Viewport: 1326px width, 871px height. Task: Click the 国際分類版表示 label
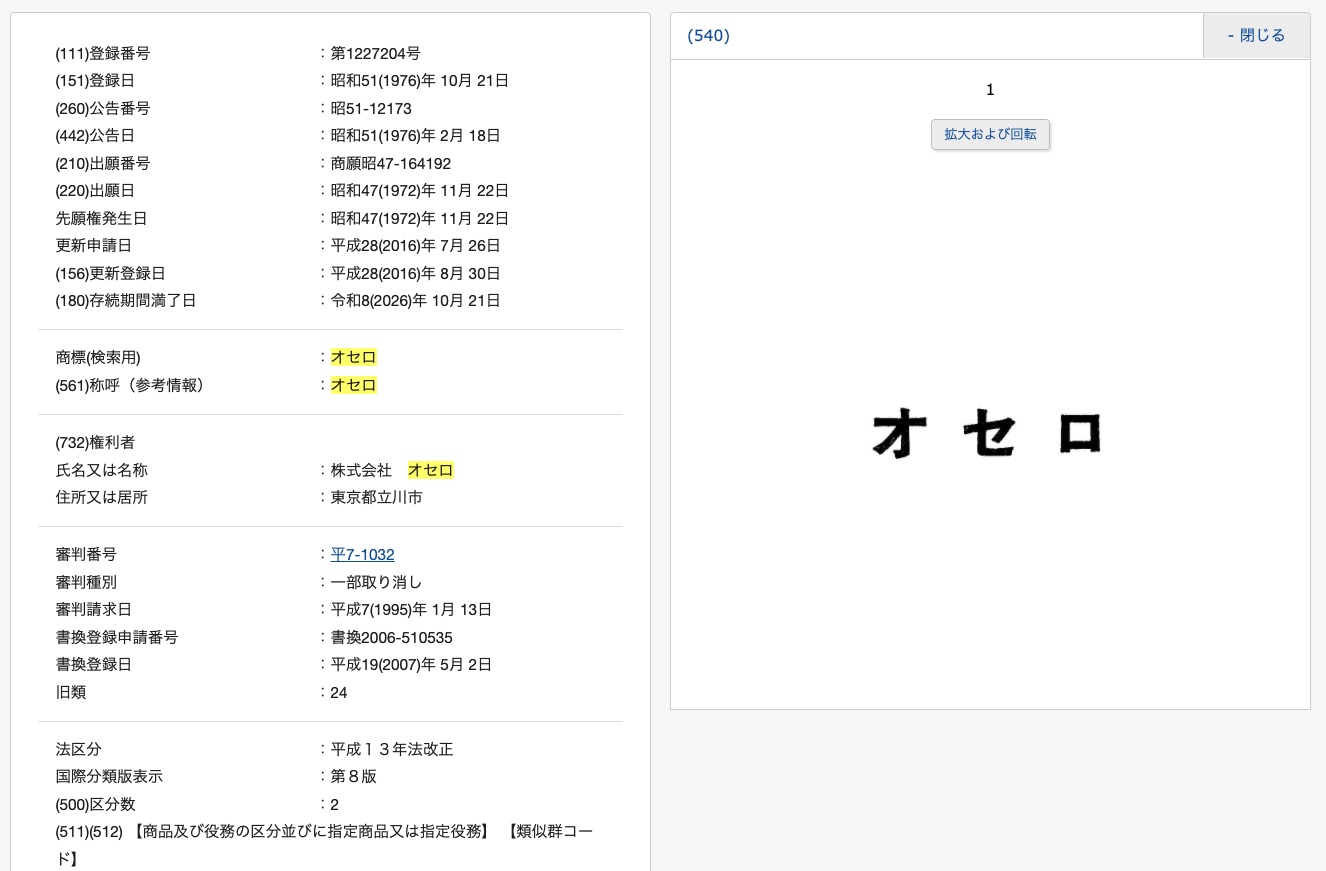click(x=109, y=776)
